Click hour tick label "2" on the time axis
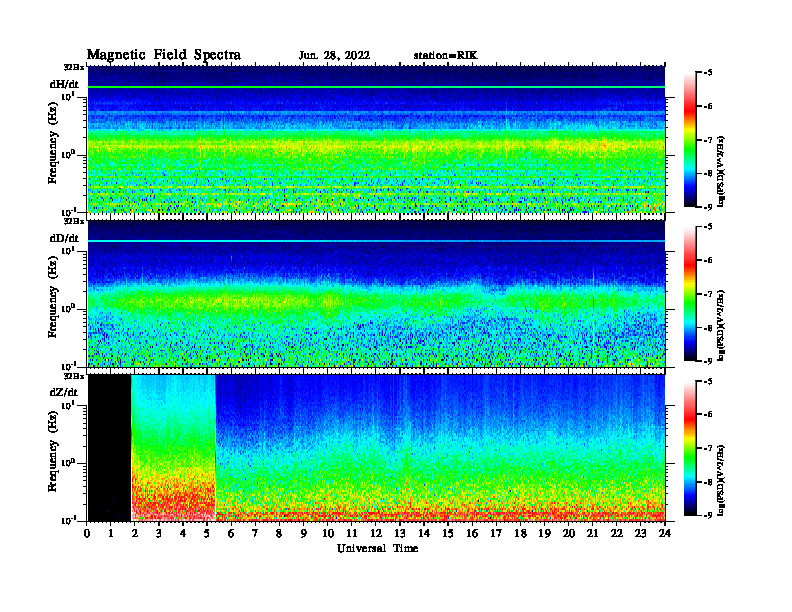Viewport: 792px width, 612px height. (135, 534)
